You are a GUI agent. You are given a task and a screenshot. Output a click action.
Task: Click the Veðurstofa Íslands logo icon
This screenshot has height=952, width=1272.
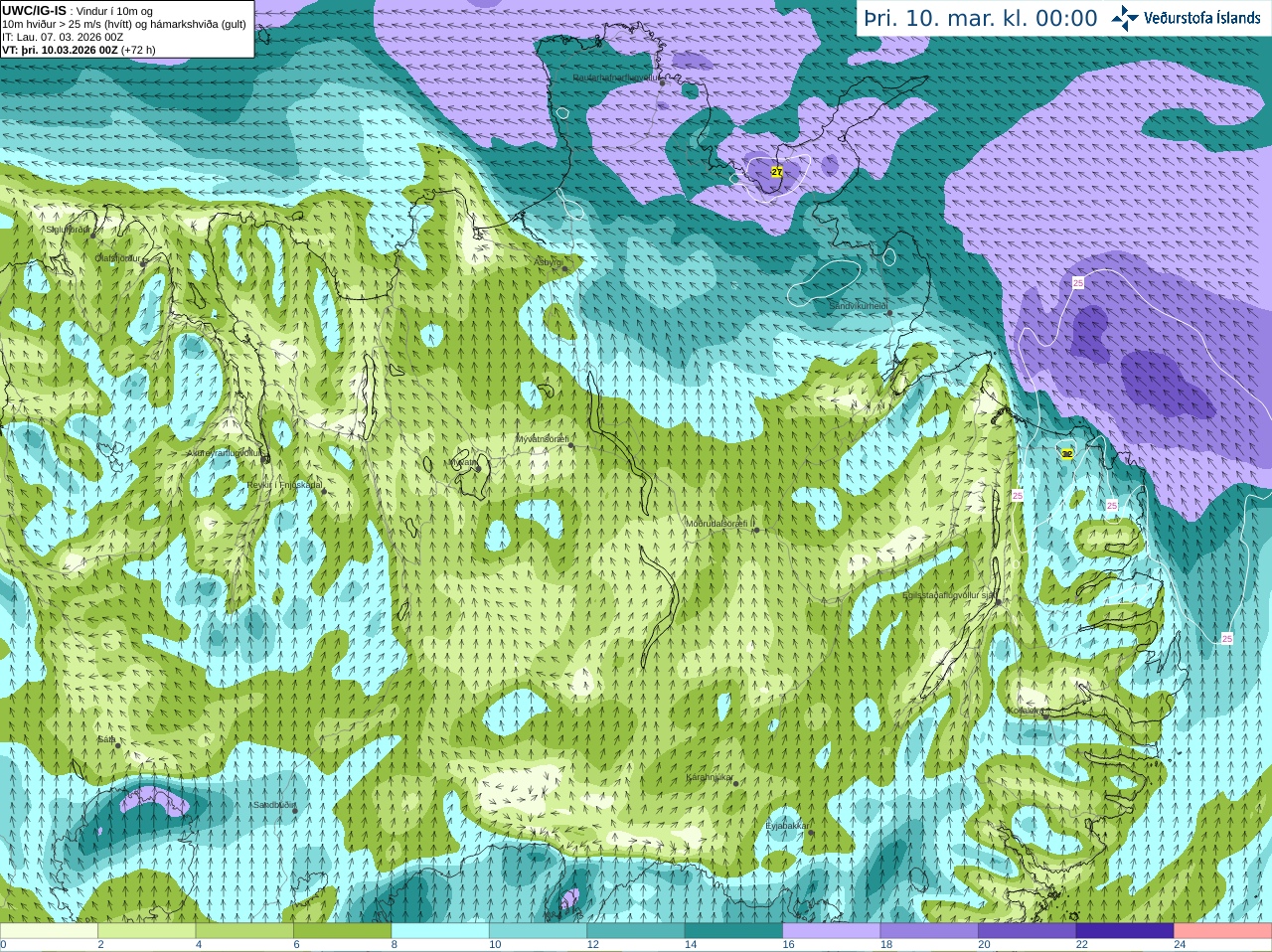(x=1125, y=18)
